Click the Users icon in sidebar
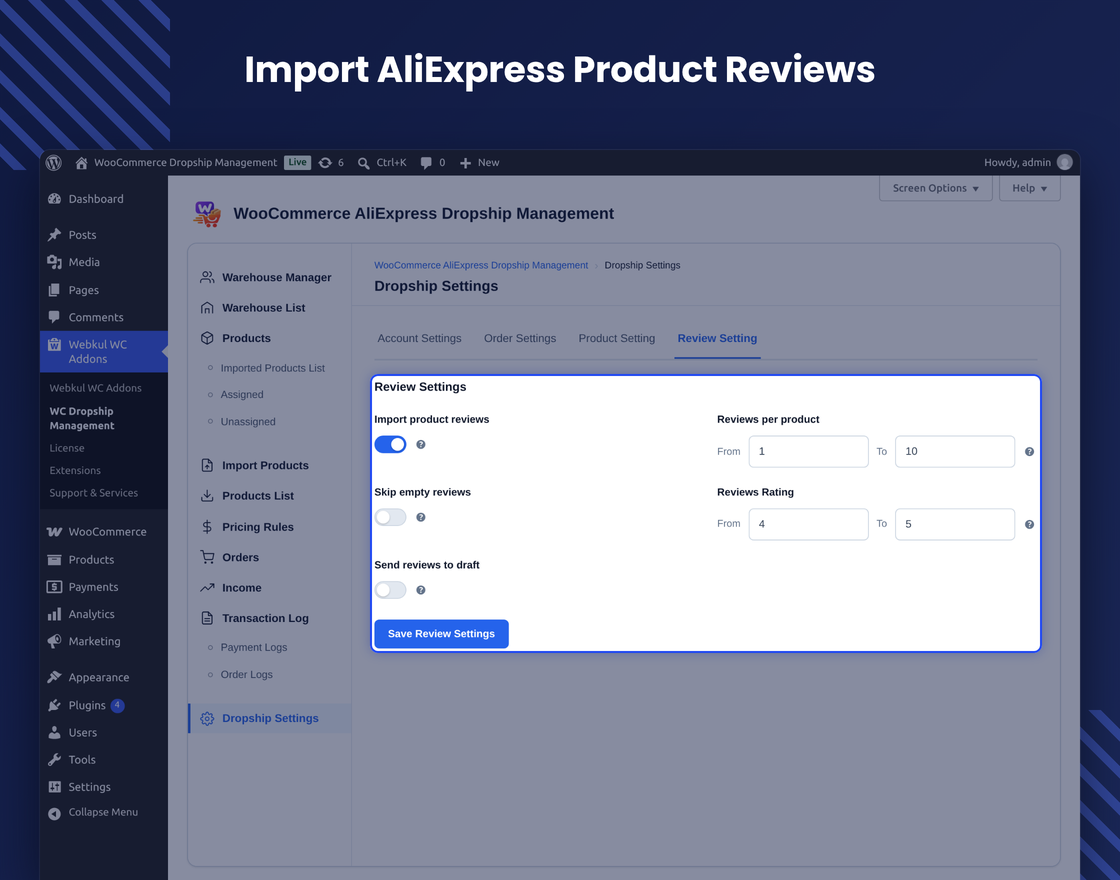 54,732
